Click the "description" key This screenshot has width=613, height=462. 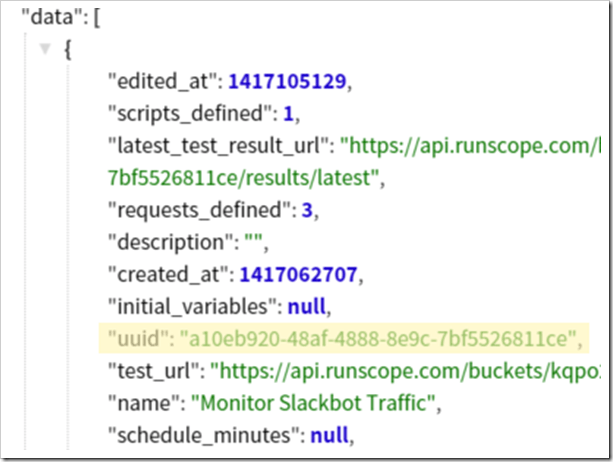pyautogui.click(x=171, y=242)
